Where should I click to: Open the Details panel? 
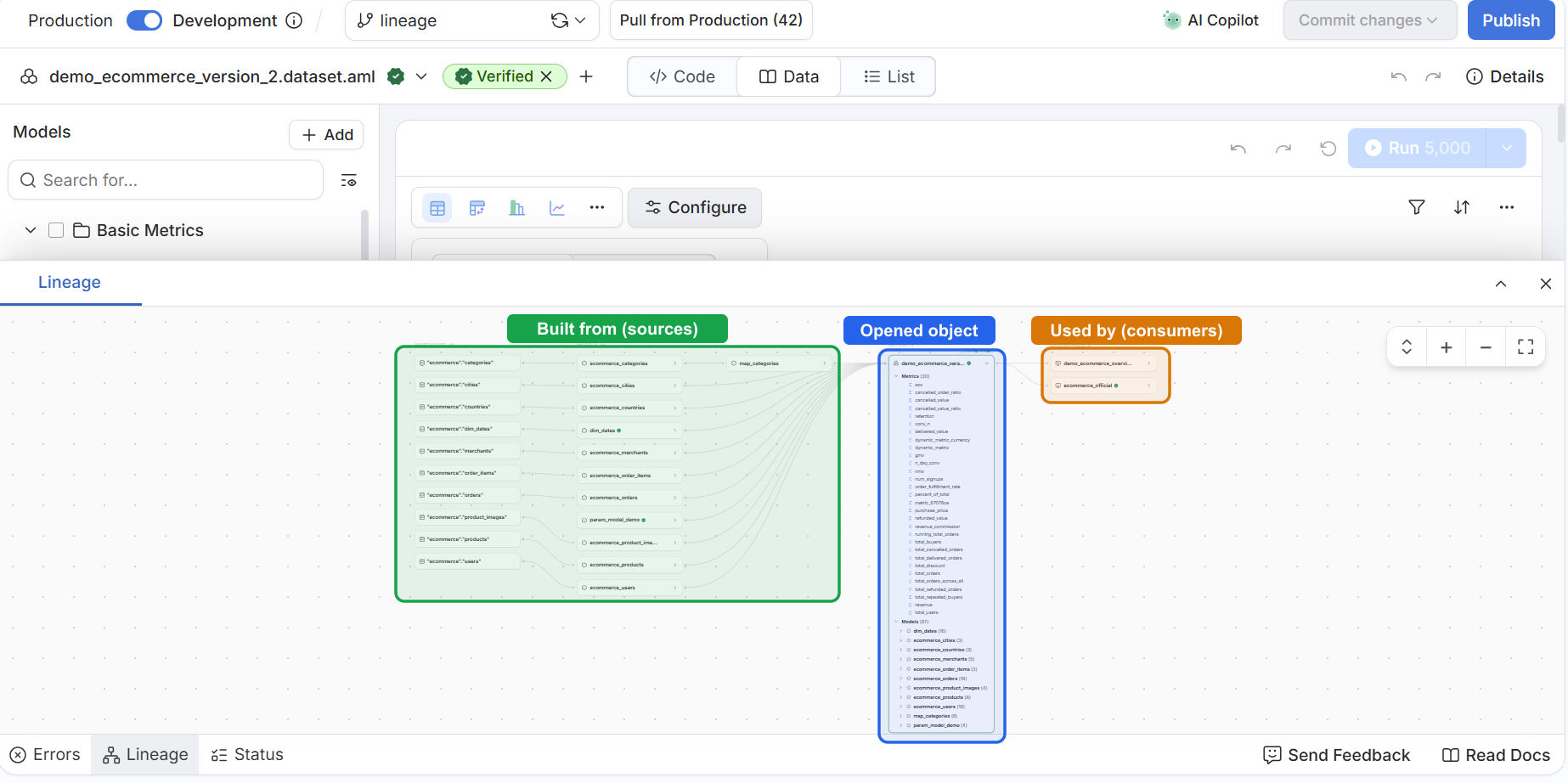point(1504,76)
